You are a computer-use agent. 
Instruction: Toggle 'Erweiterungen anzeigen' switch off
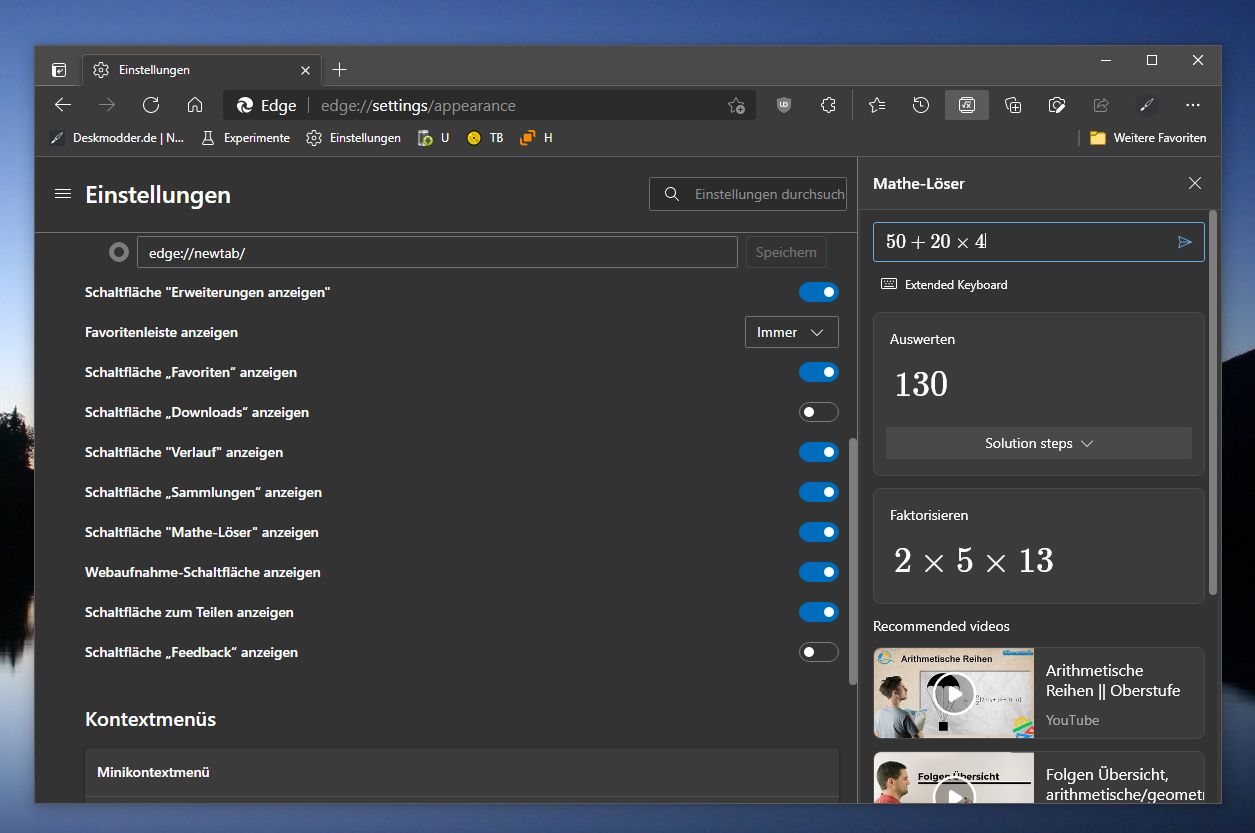(x=818, y=292)
